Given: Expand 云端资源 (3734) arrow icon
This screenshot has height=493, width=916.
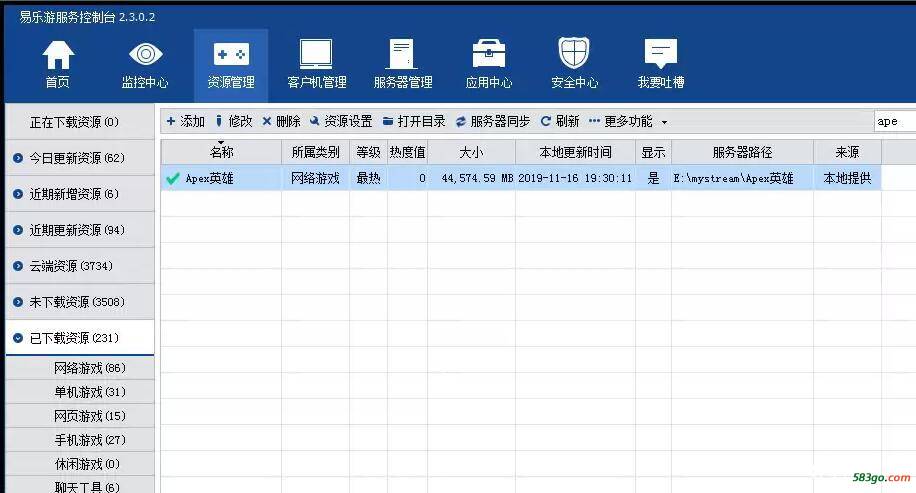Looking at the screenshot, I should coord(18,266).
